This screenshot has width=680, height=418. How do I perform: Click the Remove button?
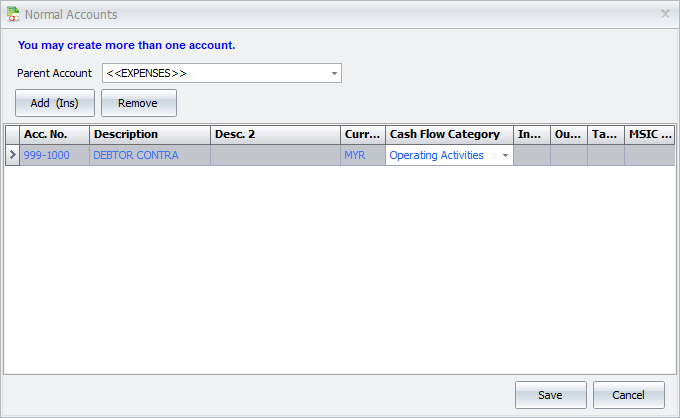click(138, 103)
